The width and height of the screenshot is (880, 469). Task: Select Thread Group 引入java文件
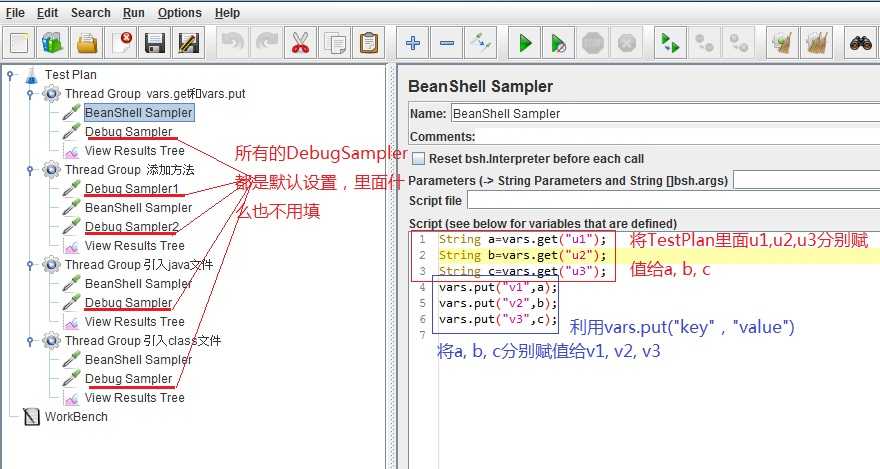[139, 264]
